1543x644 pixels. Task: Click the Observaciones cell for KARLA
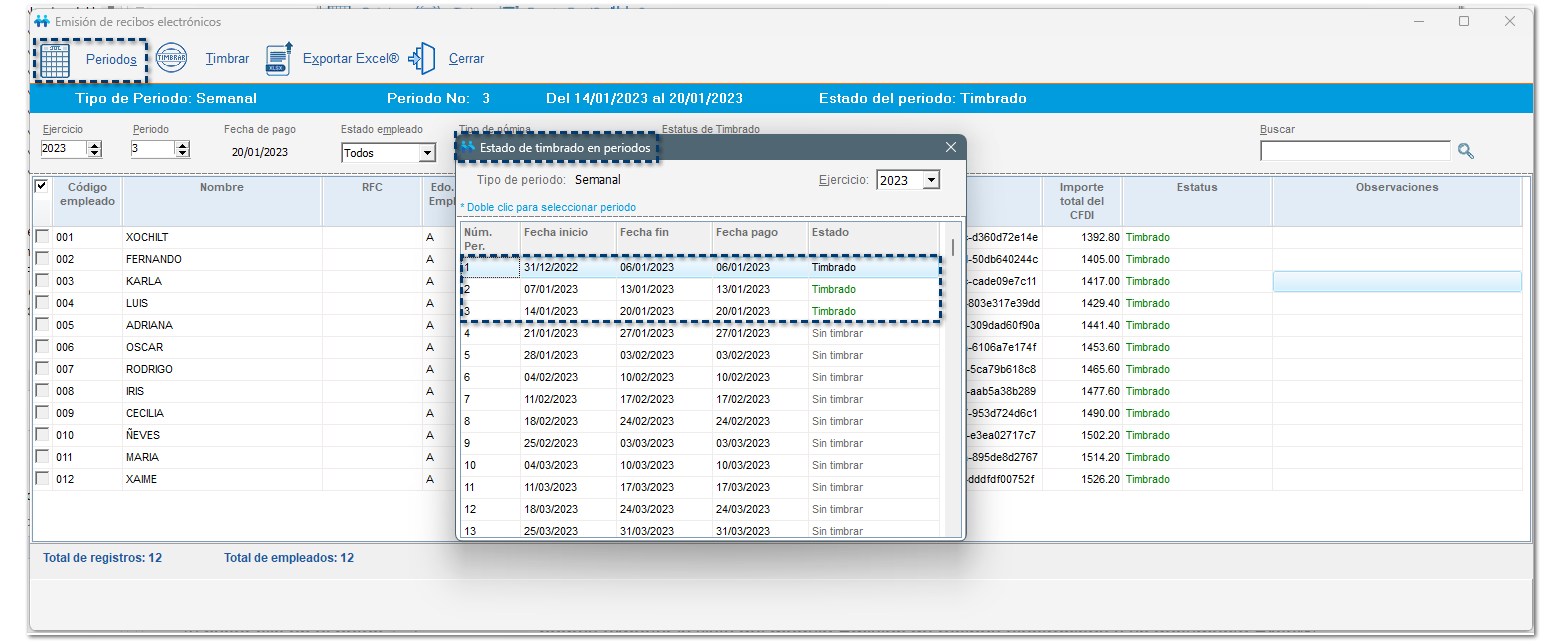[1396, 282]
